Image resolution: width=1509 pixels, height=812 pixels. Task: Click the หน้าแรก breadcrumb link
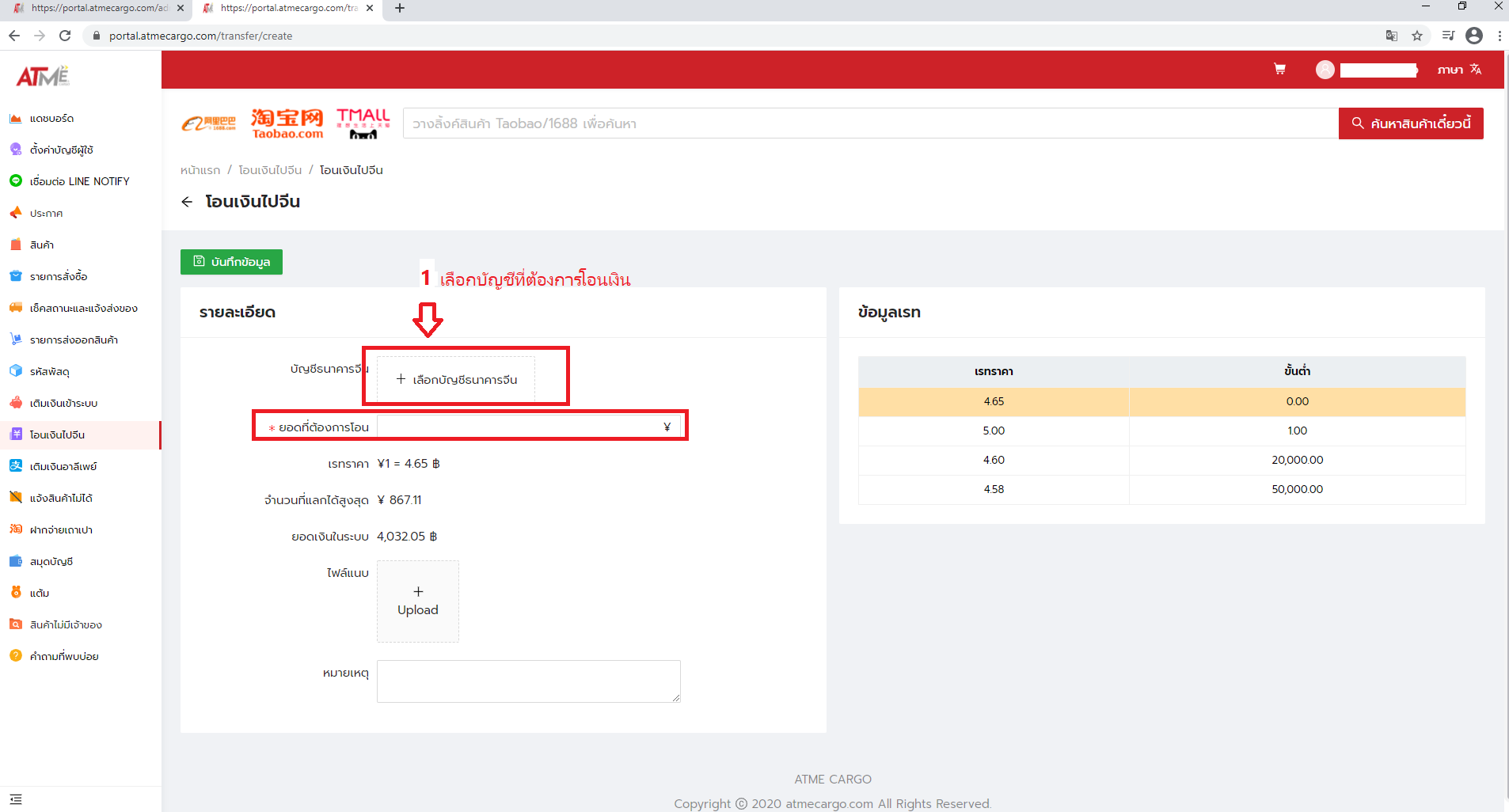pyautogui.click(x=200, y=170)
